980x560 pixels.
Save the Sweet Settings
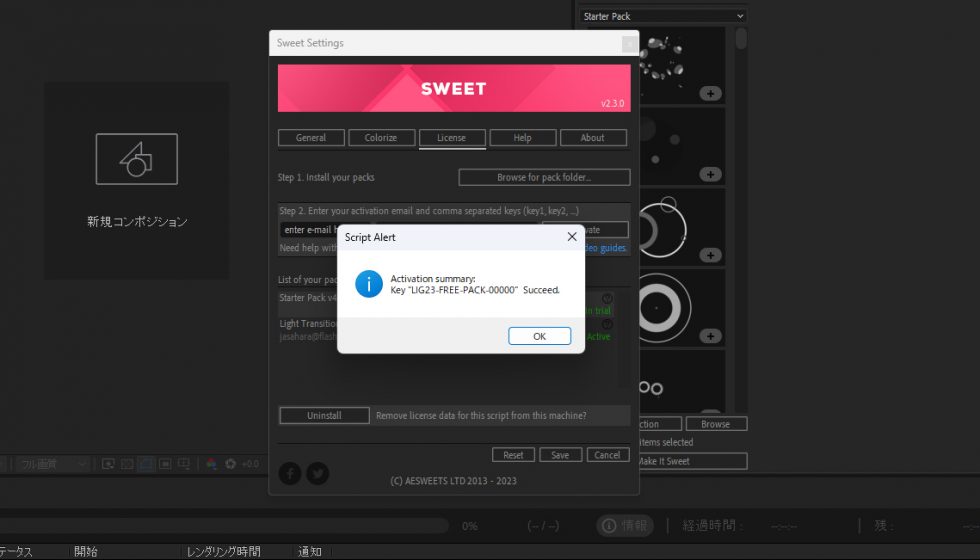tap(560, 455)
